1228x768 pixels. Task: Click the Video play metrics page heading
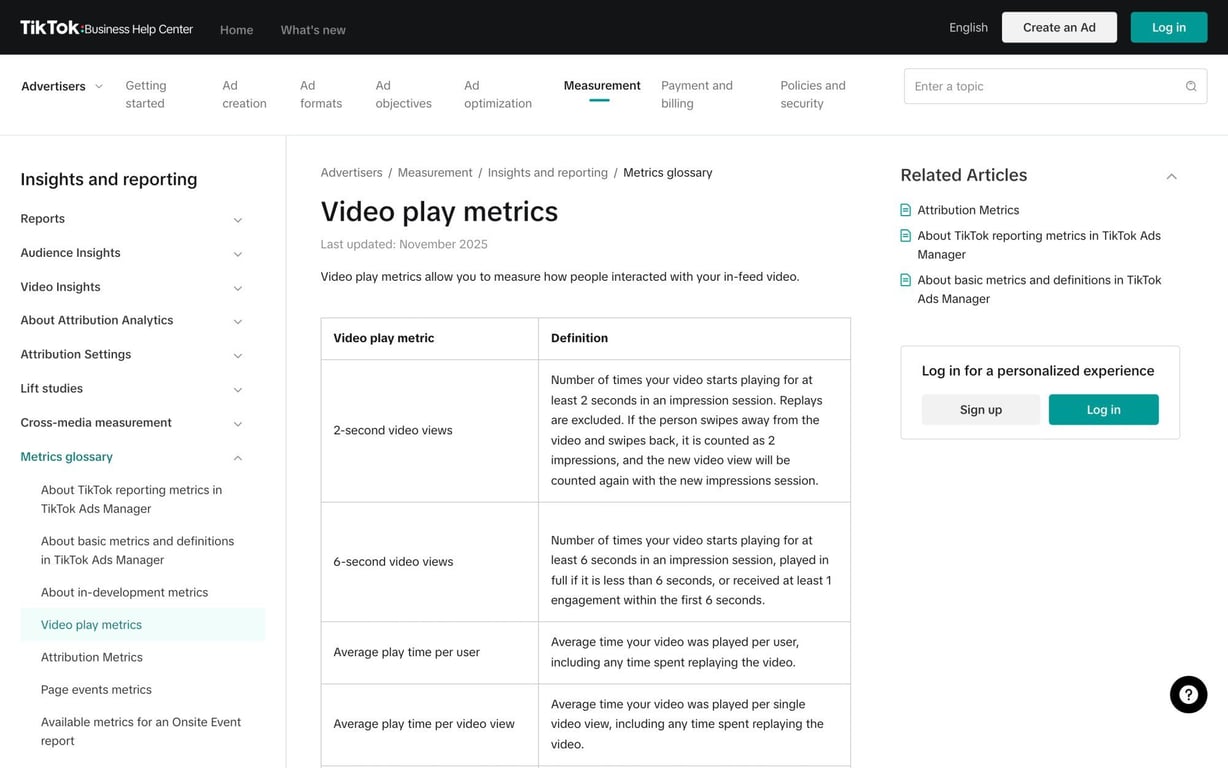click(439, 211)
